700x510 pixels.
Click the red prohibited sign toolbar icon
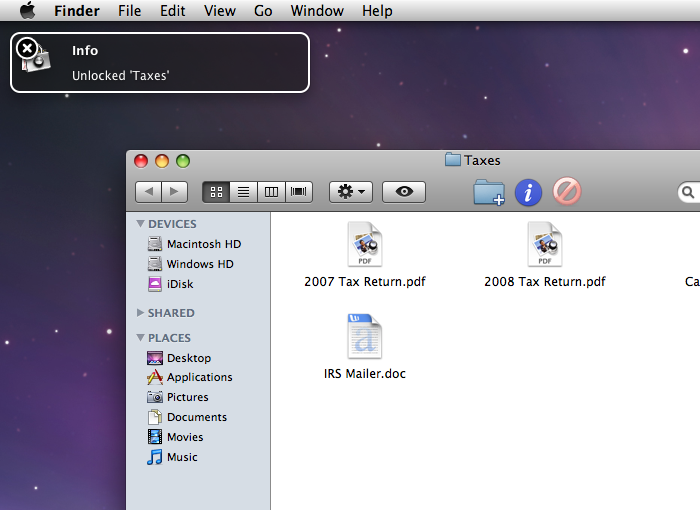click(x=567, y=192)
